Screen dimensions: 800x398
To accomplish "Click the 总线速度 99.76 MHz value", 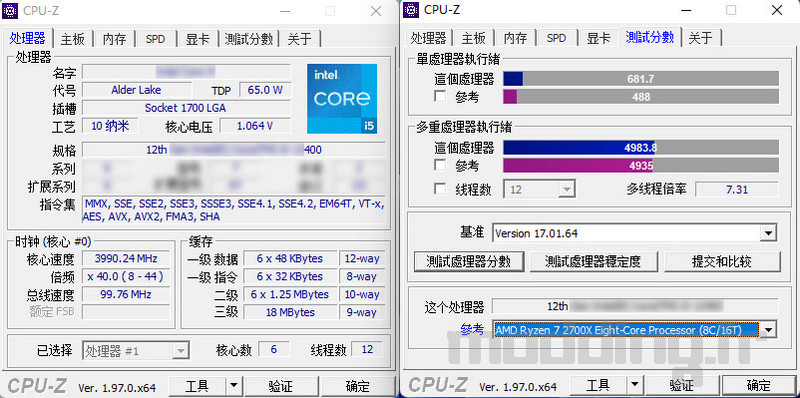I will [x=126, y=294].
